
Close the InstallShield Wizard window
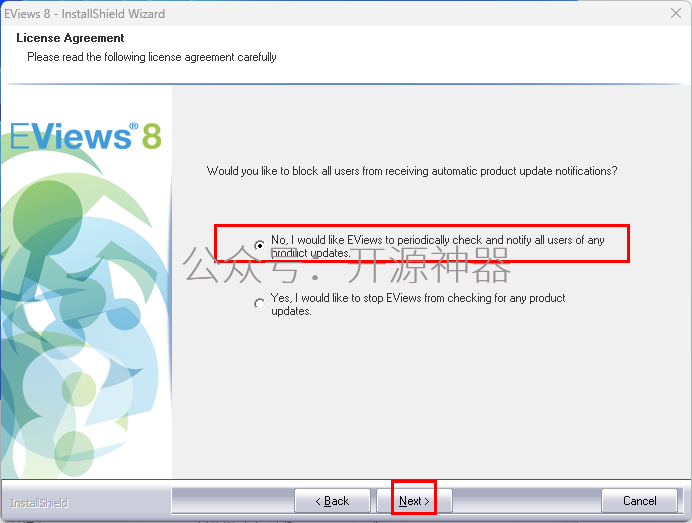pos(676,13)
